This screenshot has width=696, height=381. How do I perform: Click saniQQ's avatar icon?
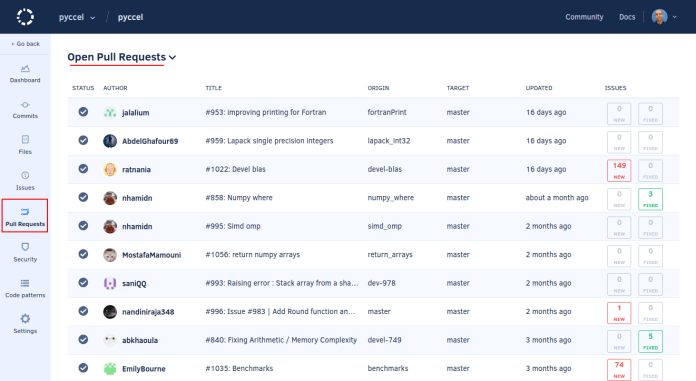pyautogui.click(x=110, y=283)
